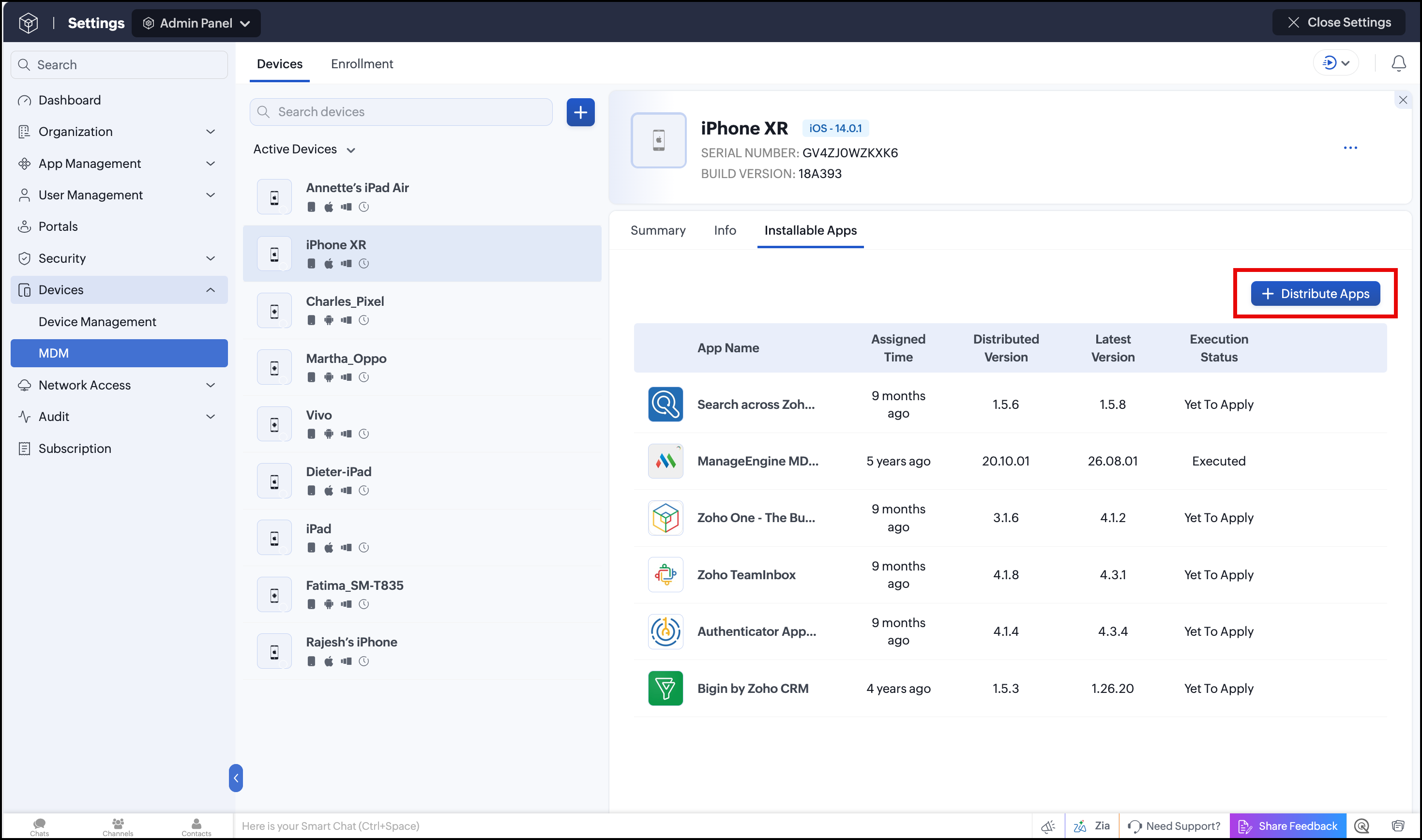
Task: Click the Subscription sidebar icon
Action: (24, 448)
